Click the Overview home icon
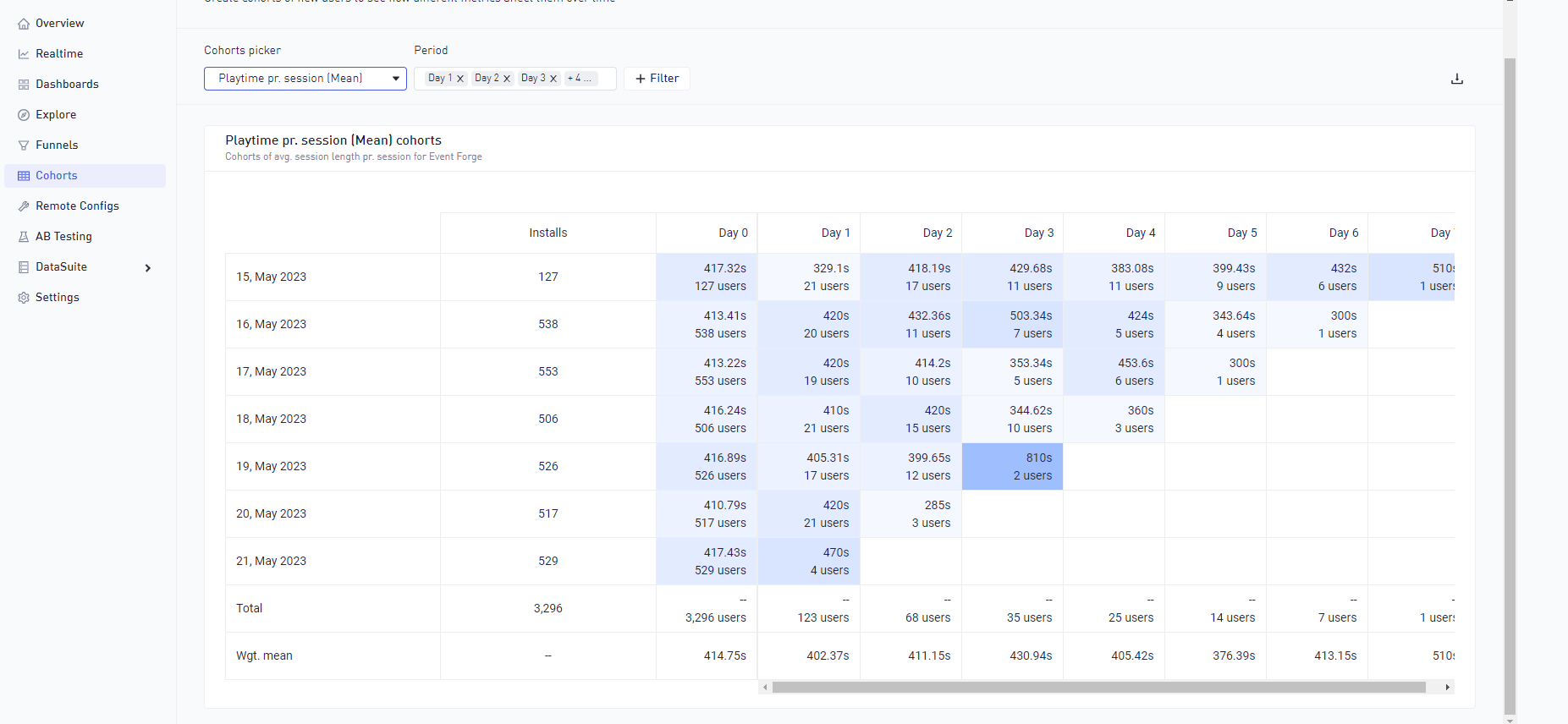Viewport: 1568px width, 724px height. point(24,24)
